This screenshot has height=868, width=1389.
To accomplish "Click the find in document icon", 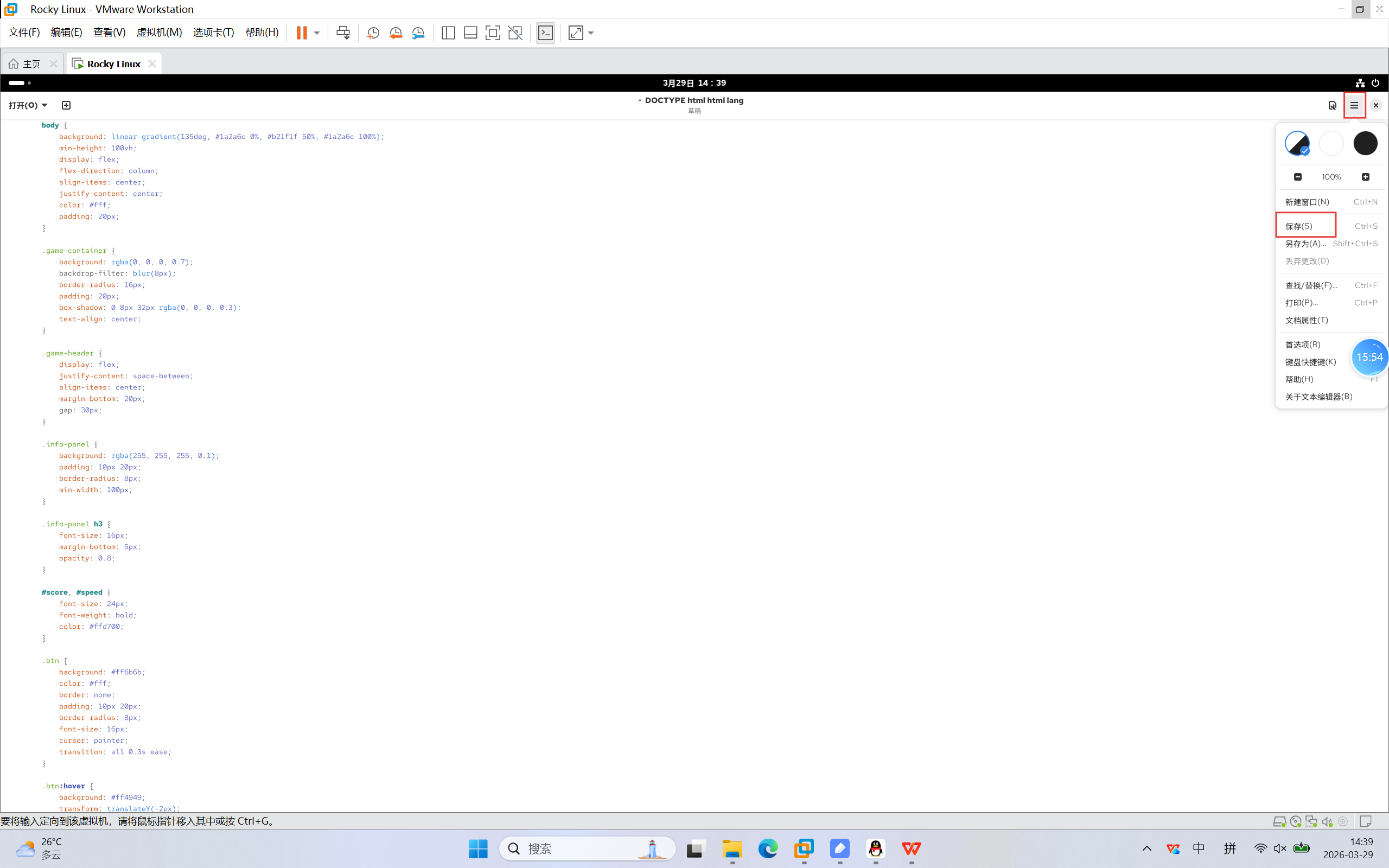I will (1332, 105).
